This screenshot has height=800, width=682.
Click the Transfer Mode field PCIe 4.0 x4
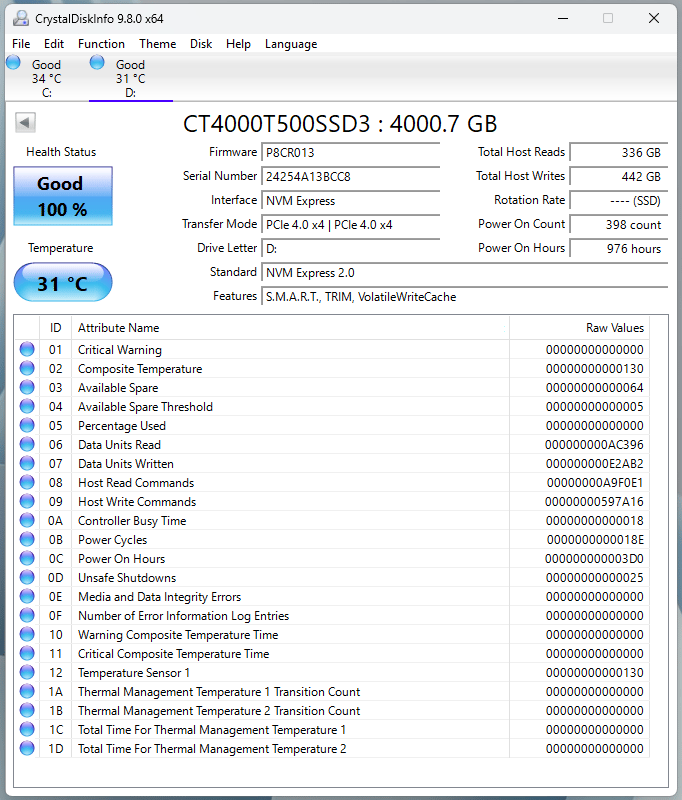pyautogui.click(x=350, y=224)
